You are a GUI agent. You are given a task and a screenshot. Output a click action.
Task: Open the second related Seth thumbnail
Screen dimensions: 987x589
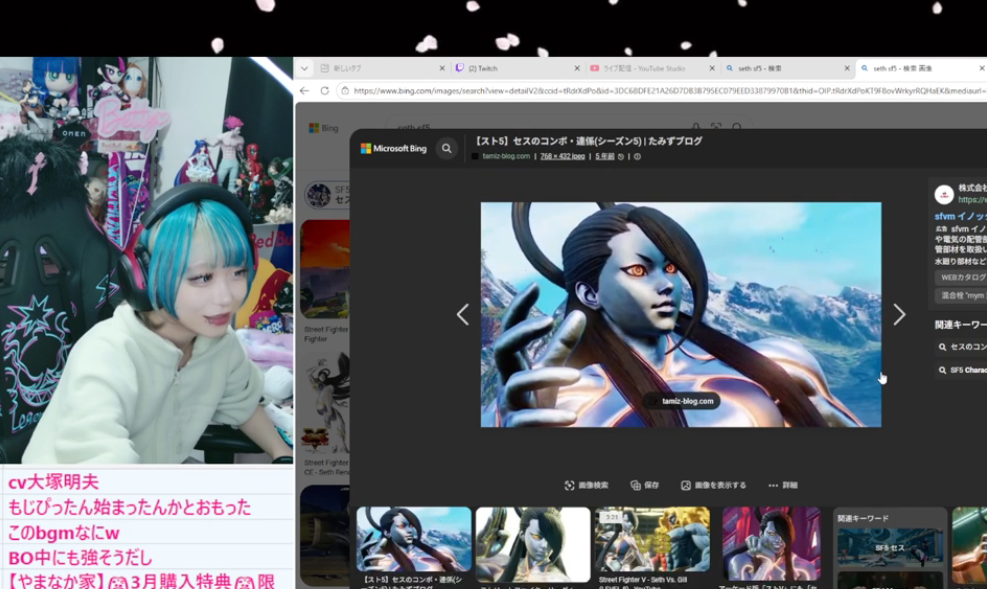(x=533, y=547)
